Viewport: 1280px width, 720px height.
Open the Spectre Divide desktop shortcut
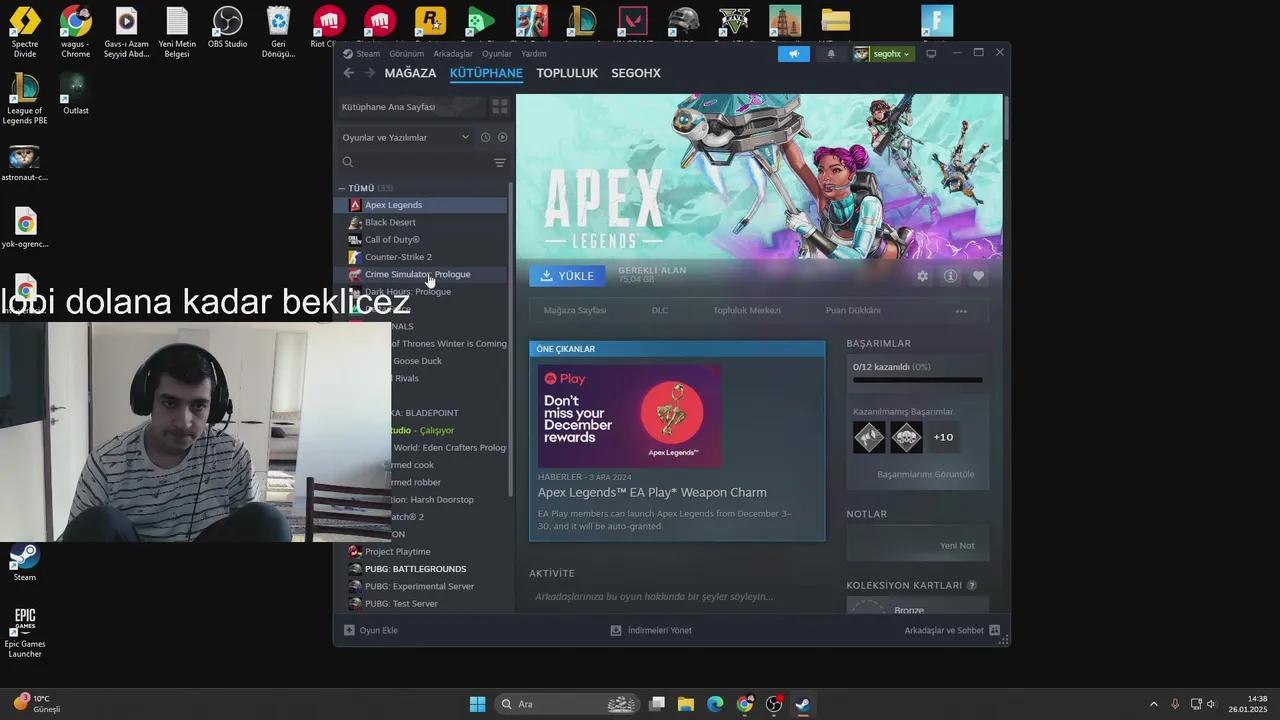(25, 32)
